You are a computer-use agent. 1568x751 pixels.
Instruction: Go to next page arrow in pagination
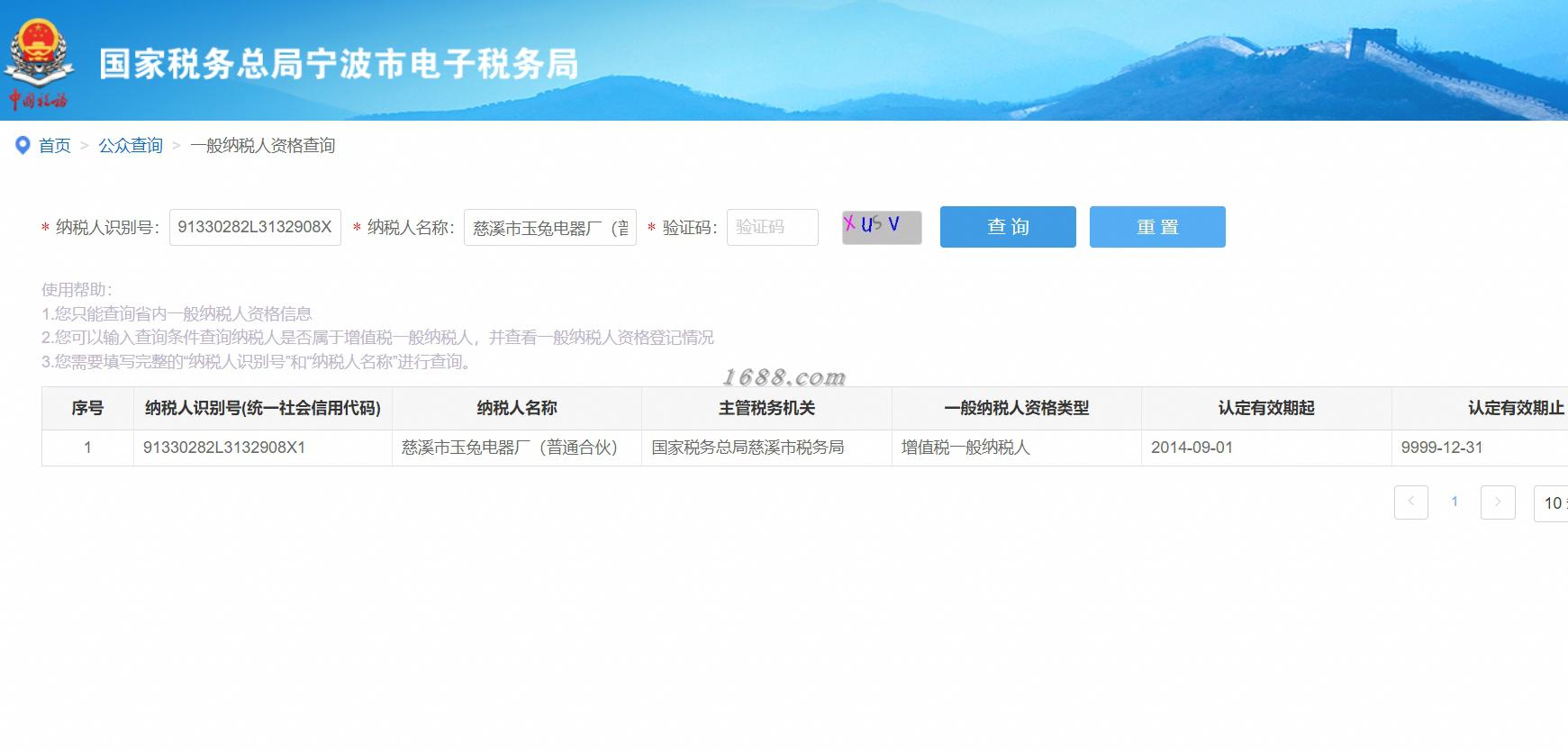click(1498, 502)
